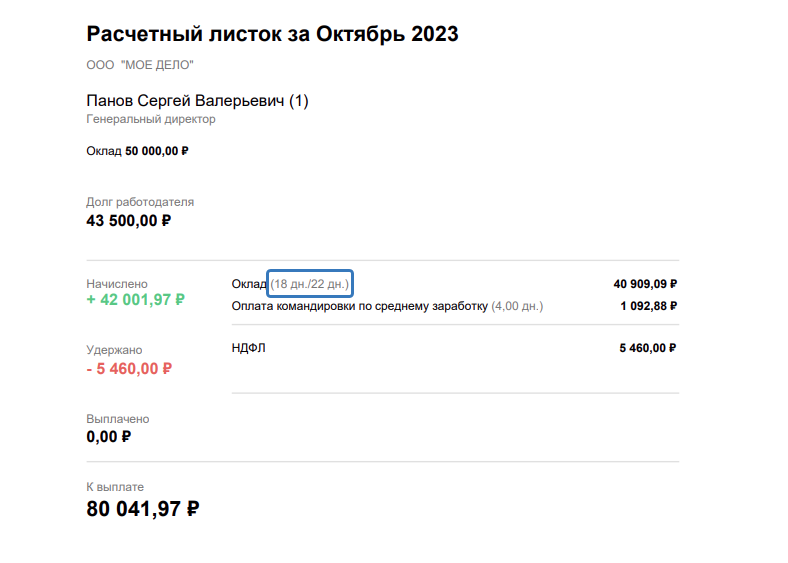Click the Начислено section label
The width and height of the screenshot is (788, 563).
coord(117,284)
